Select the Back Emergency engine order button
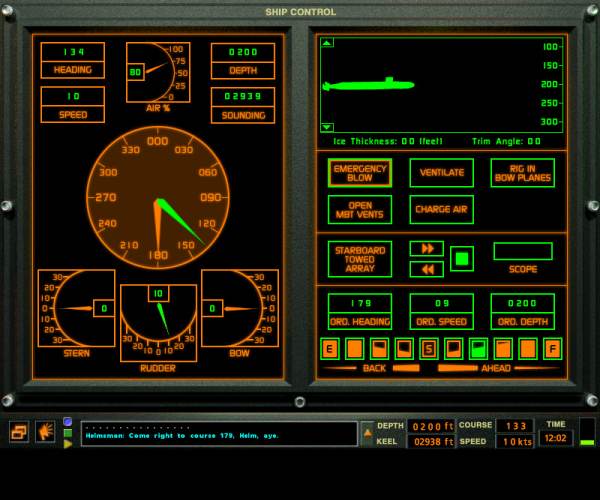The image size is (600, 500). [329, 349]
